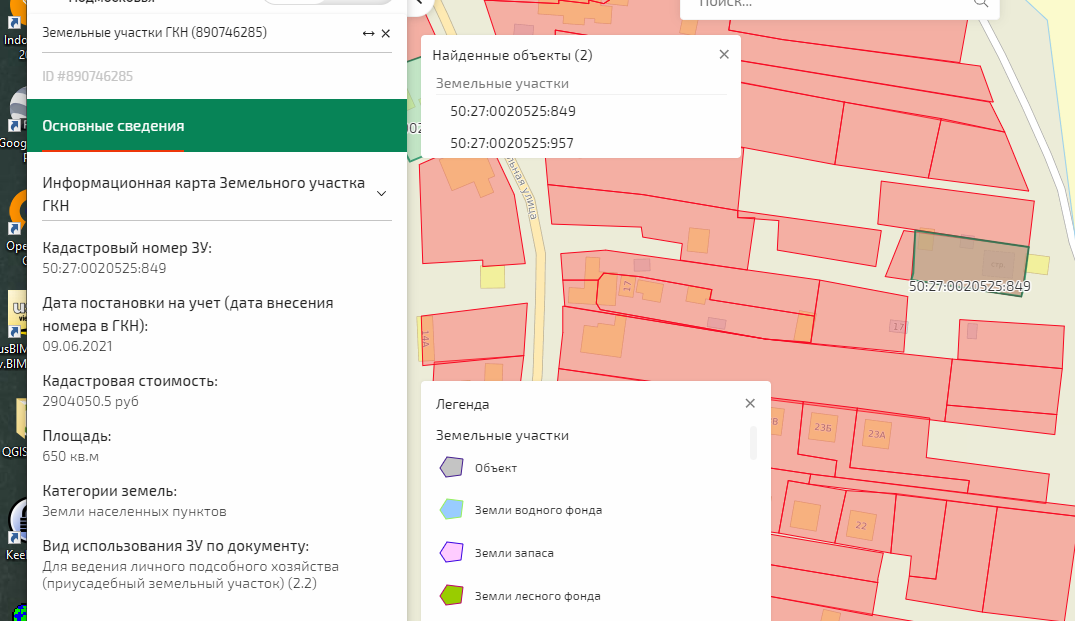Click the expand-width arrows icon in info panel
Image resolution: width=1075 pixels, height=621 pixels.
368,34
